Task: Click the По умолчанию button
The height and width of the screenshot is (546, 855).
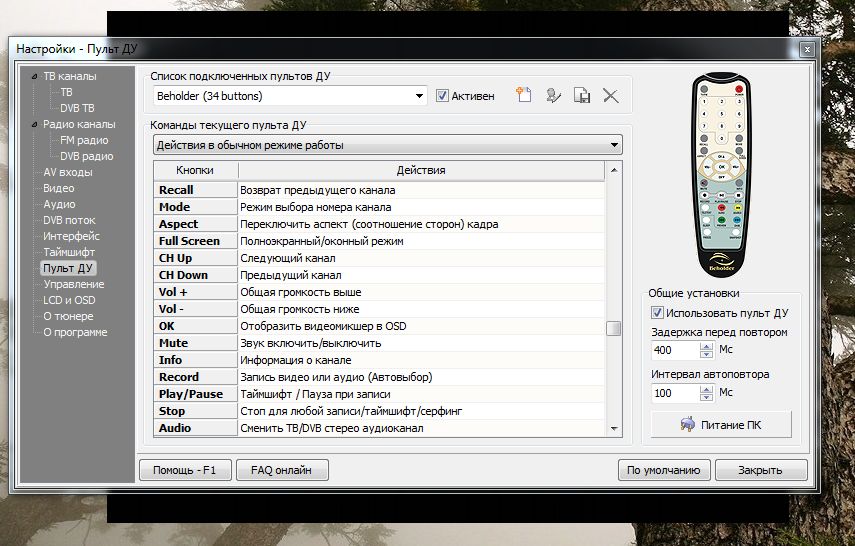Action: (665, 470)
